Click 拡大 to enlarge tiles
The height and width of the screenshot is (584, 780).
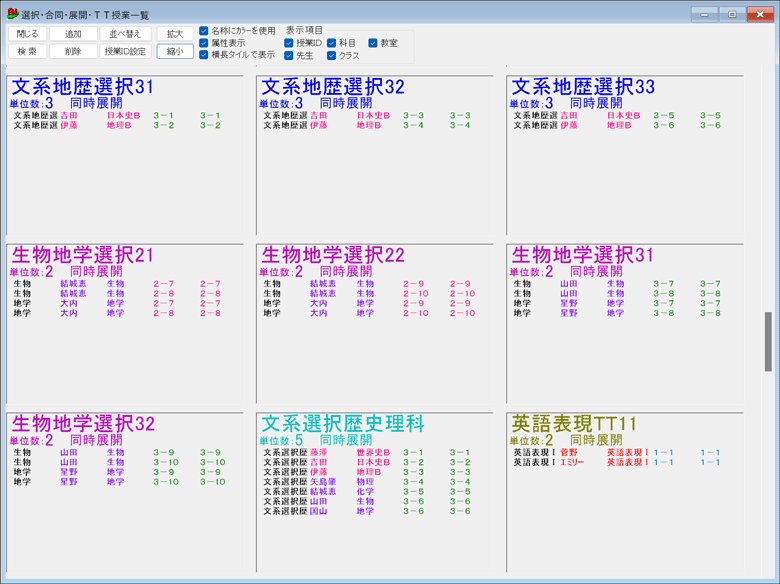[175, 33]
